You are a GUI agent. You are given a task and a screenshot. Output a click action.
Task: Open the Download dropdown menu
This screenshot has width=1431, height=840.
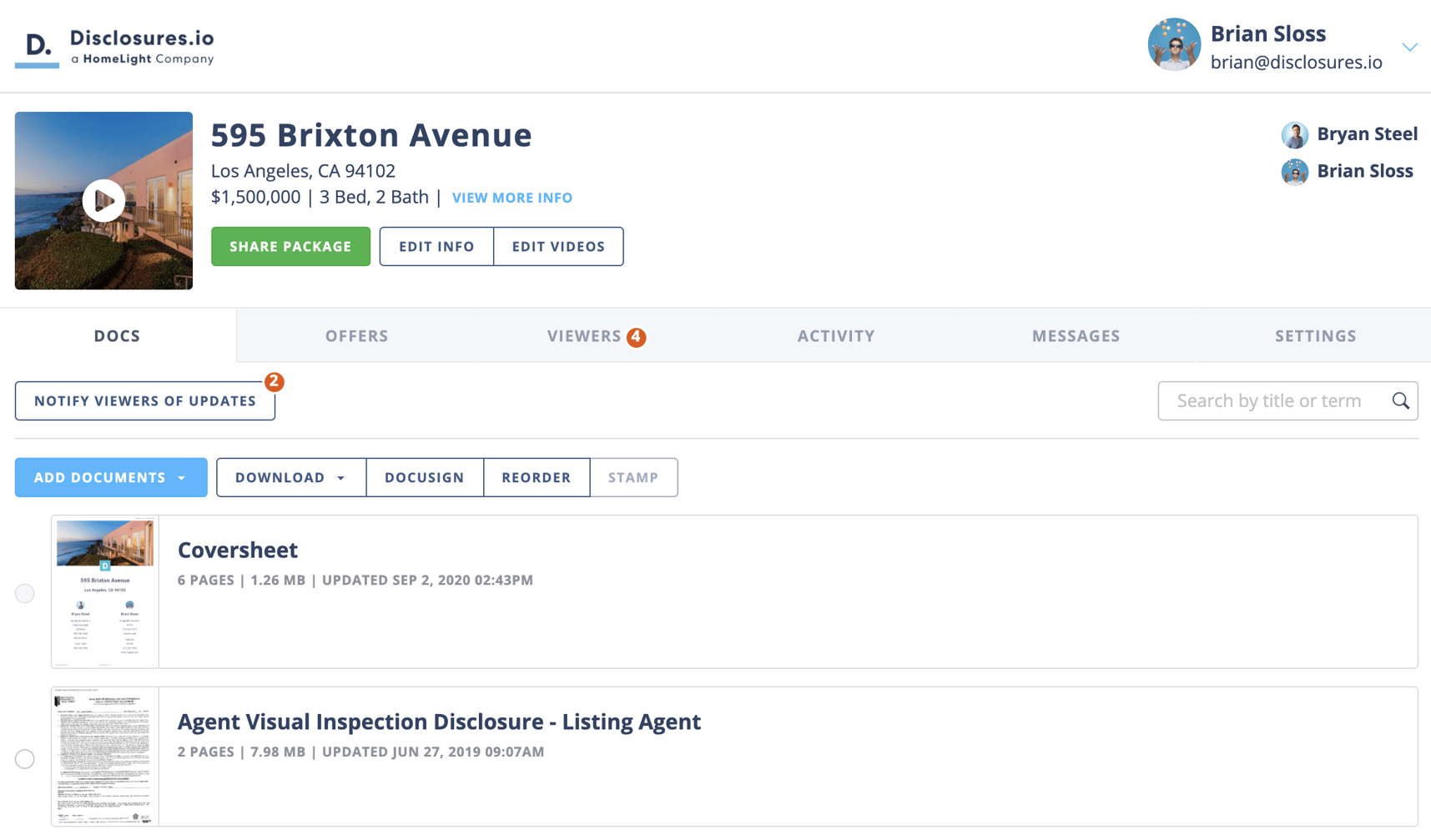(290, 477)
